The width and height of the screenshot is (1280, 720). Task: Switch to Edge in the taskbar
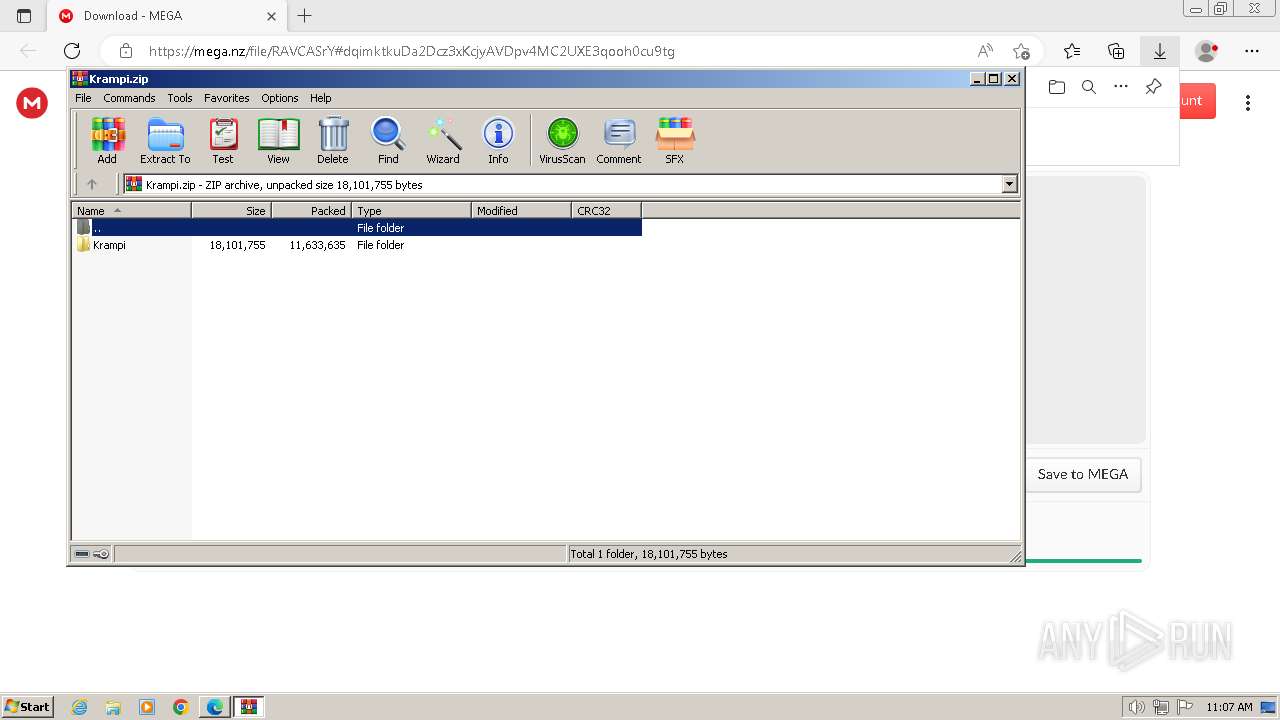click(x=215, y=707)
